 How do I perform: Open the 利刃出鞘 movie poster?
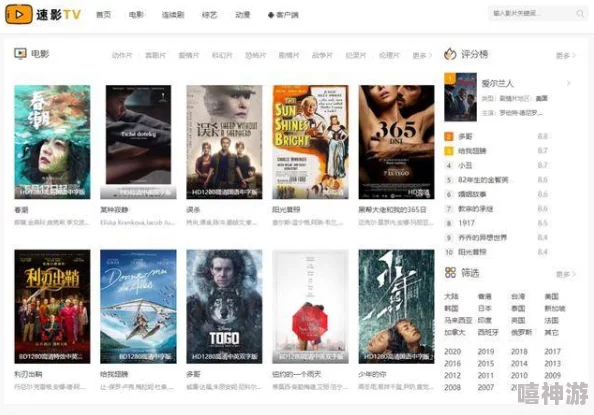pos(52,306)
